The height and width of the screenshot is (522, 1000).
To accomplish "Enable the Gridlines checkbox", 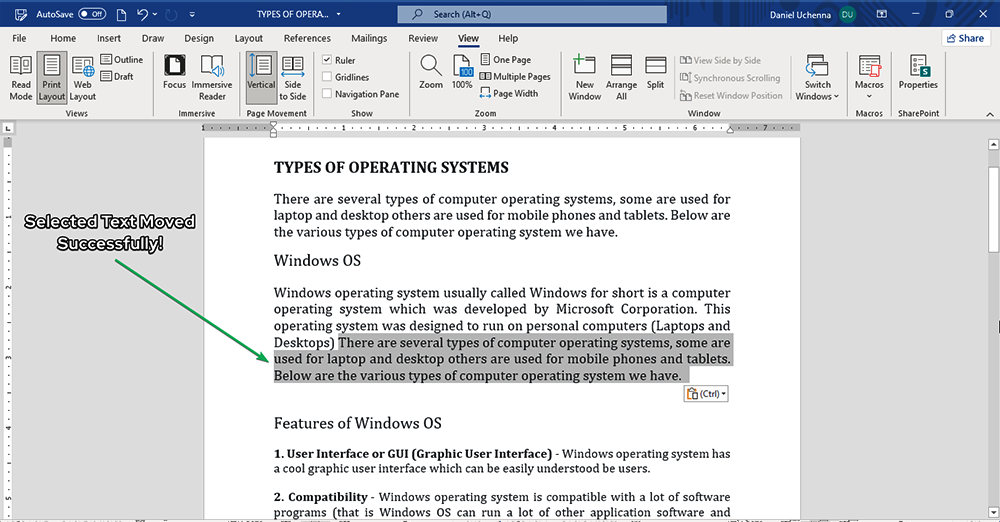I will (x=327, y=77).
